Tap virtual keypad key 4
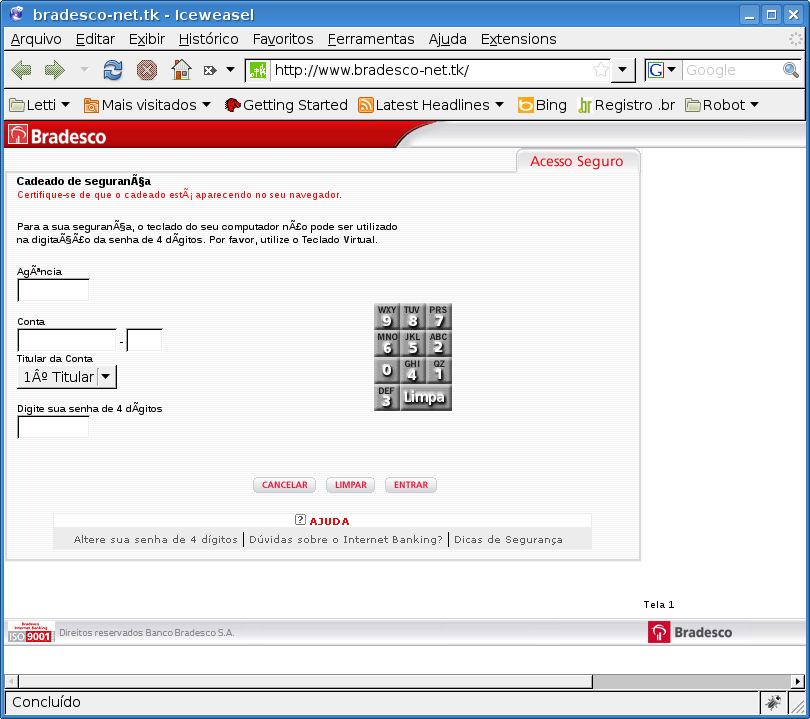The image size is (810, 719). pos(412,370)
